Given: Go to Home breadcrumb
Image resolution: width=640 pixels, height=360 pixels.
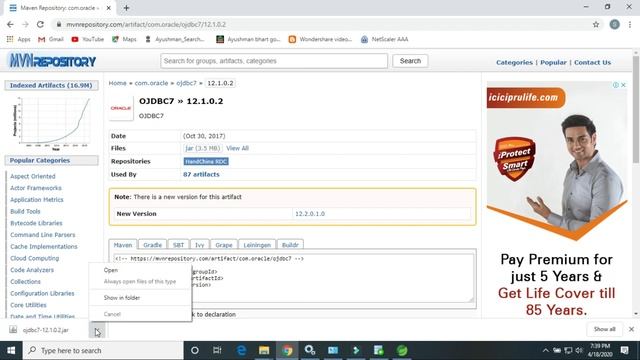Looking at the screenshot, I should click(x=118, y=83).
